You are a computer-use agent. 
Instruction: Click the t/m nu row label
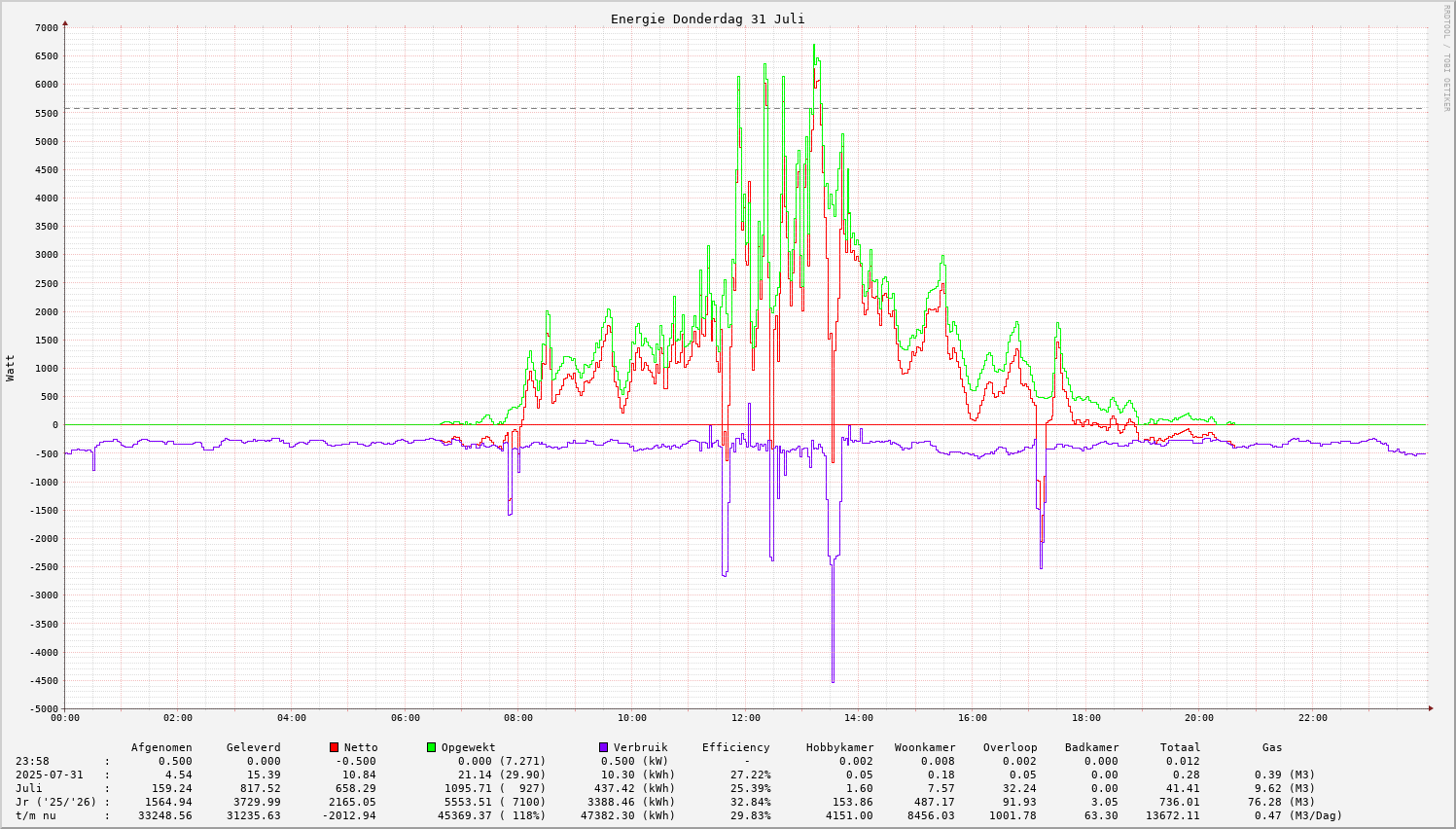tap(35, 815)
